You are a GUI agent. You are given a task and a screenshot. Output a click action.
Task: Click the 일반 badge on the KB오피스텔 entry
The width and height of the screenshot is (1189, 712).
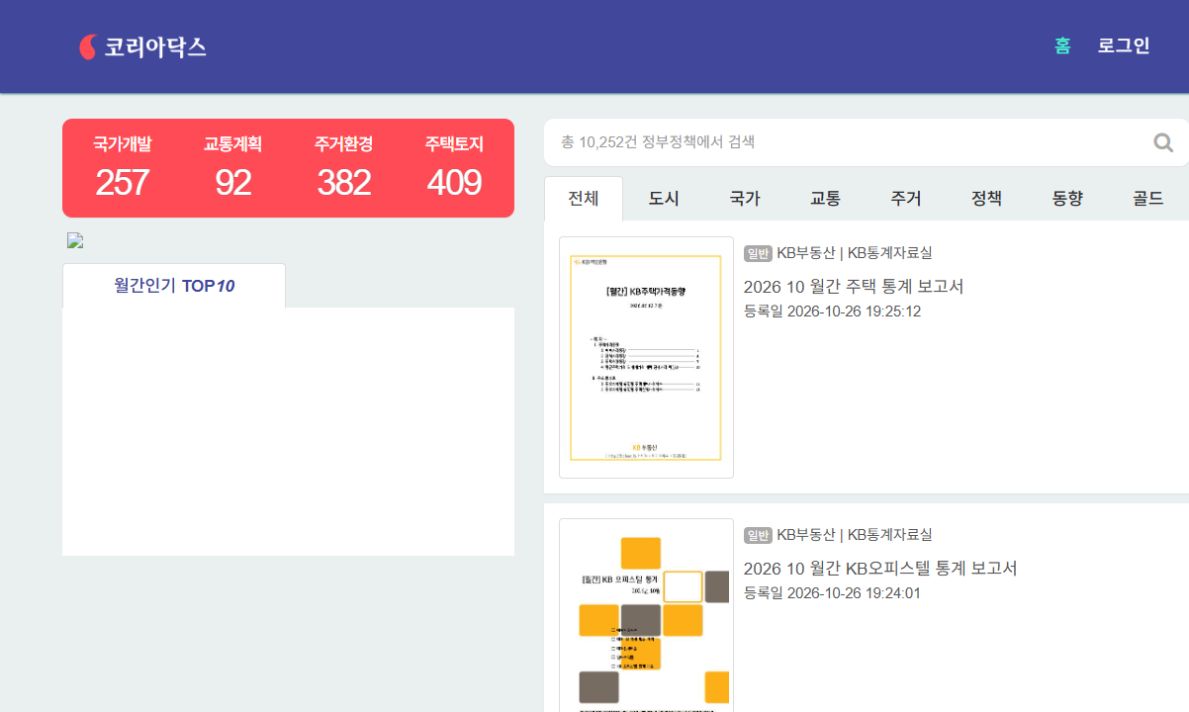point(758,535)
